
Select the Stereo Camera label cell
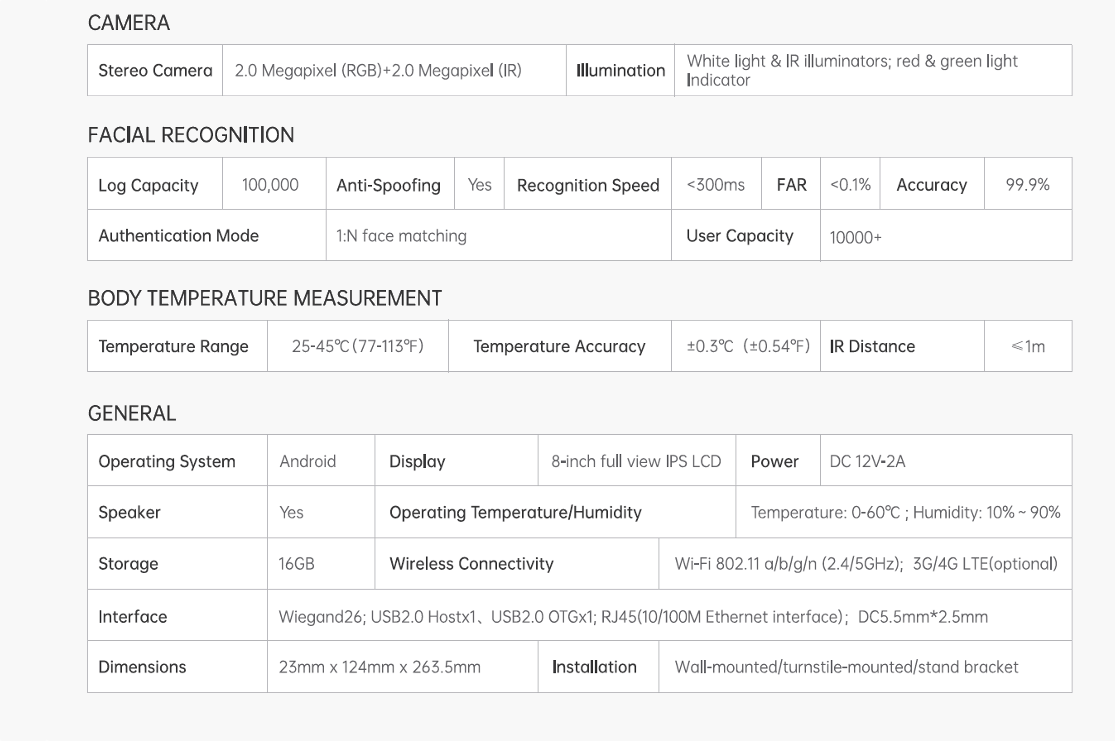(155, 70)
